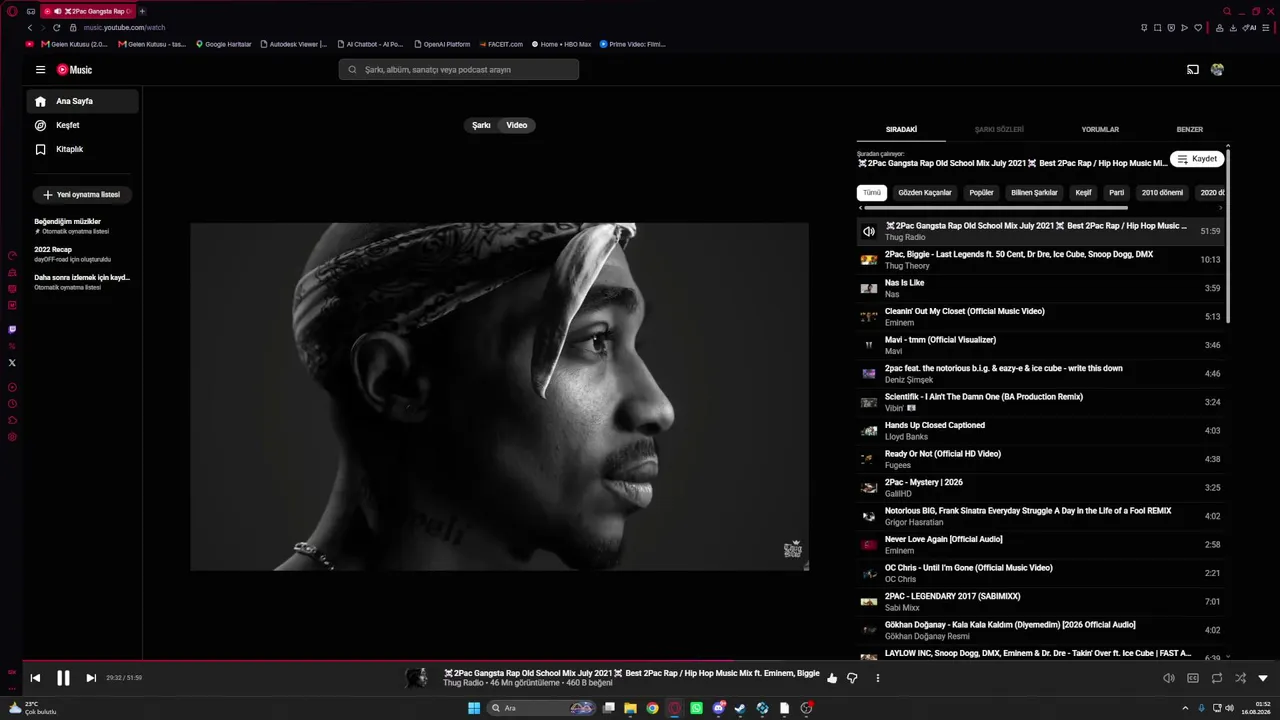Save the queue with the Kaydet button
Viewport: 1280px width, 720px height.
1197,159
